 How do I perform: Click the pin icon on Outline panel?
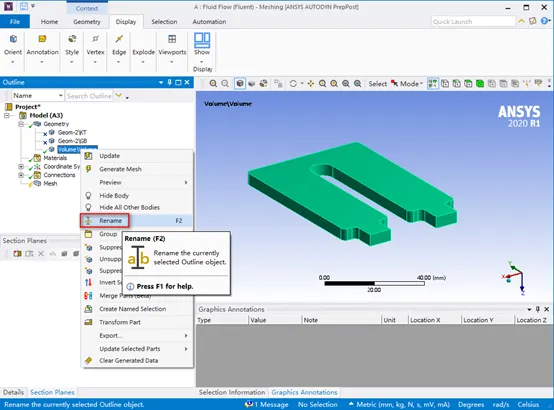pos(170,82)
